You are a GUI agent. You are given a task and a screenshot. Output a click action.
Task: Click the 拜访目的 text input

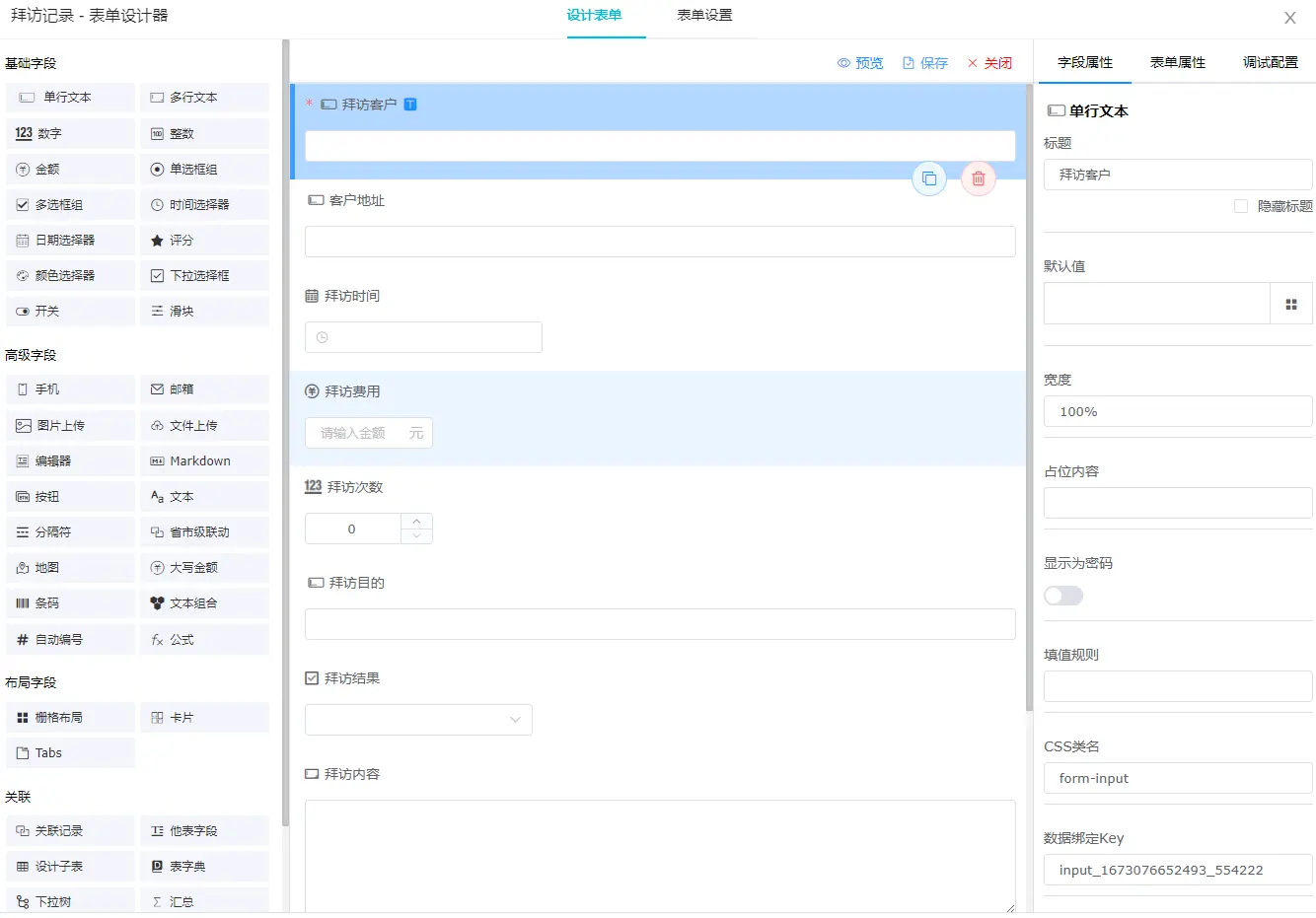660,624
